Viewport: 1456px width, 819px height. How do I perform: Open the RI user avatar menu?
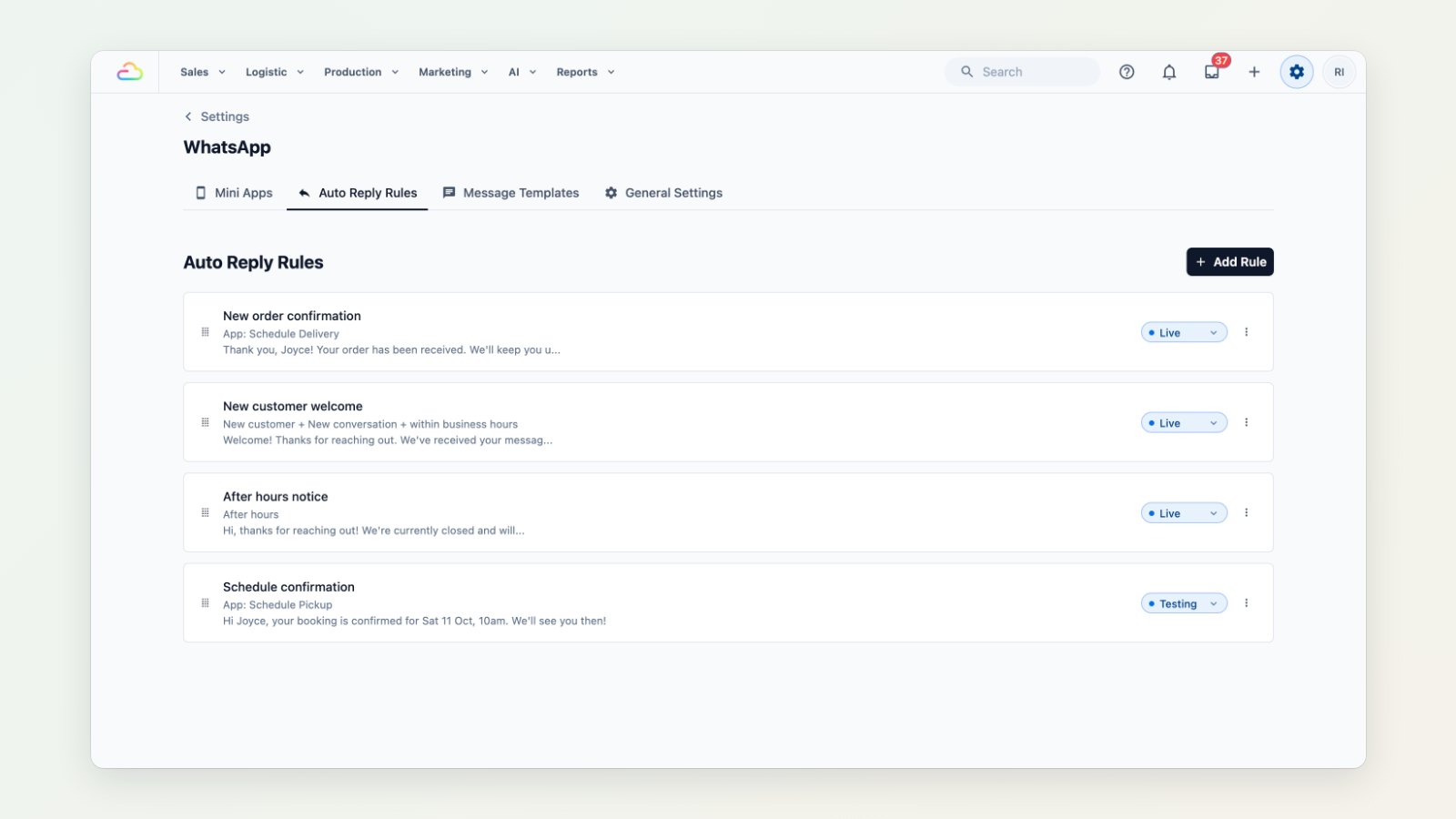(x=1339, y=72)
